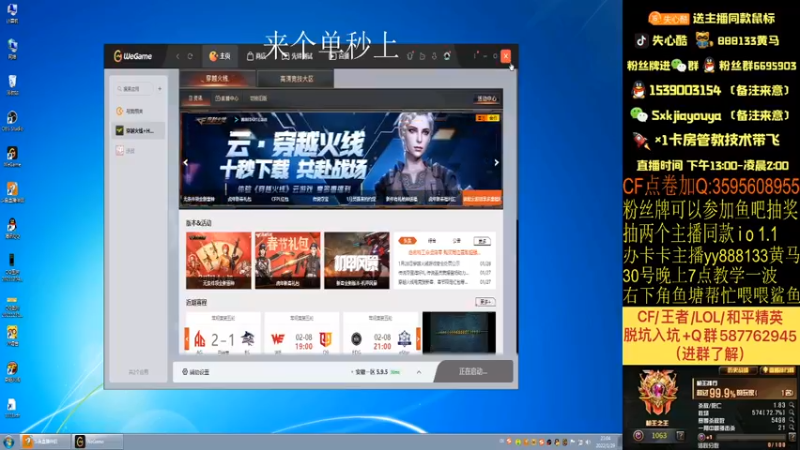Screen dimensions: 800x450
Task: Open the Windows Start menu
Action: coord(8,441)
